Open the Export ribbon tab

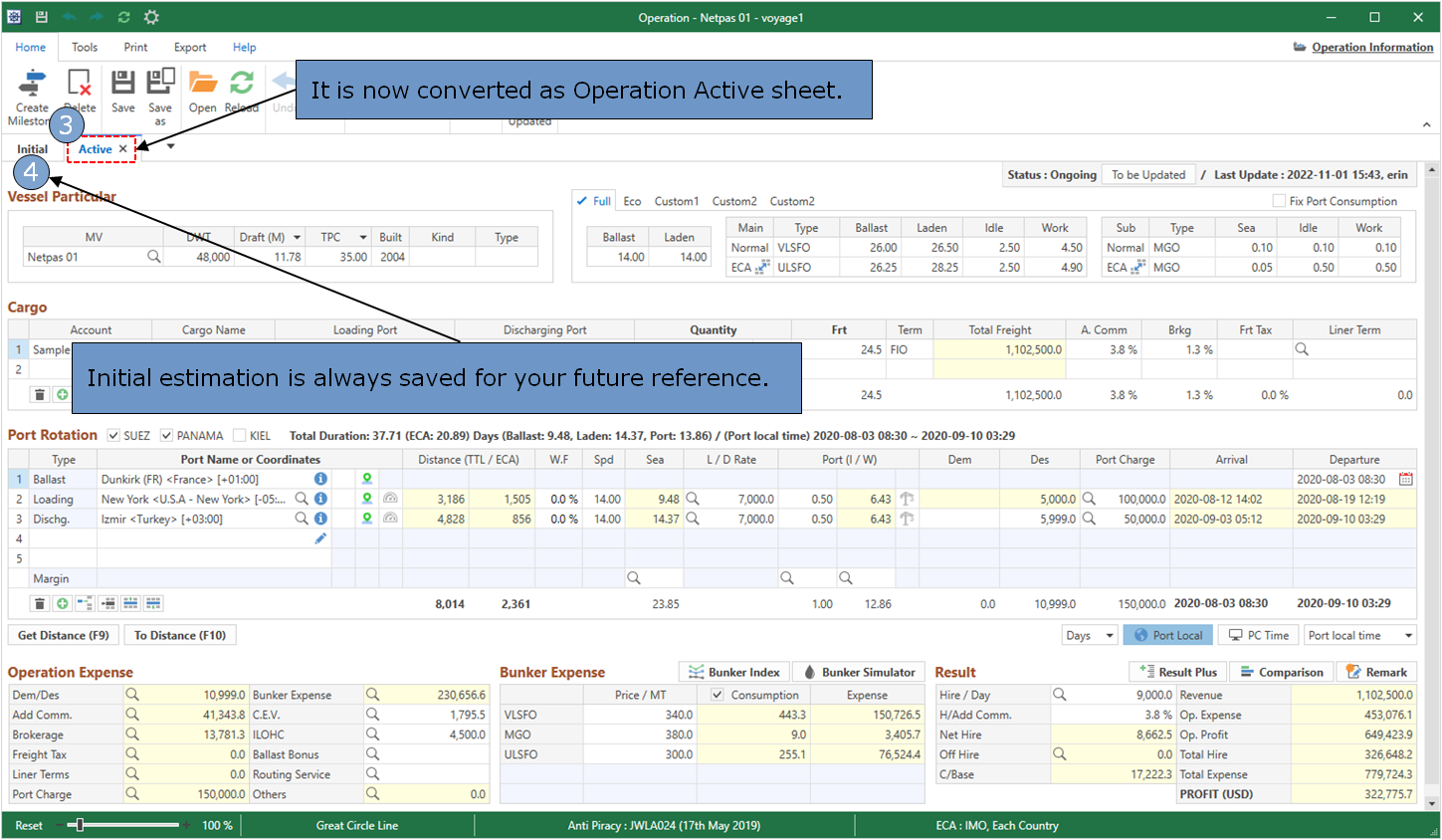point(190,47)
